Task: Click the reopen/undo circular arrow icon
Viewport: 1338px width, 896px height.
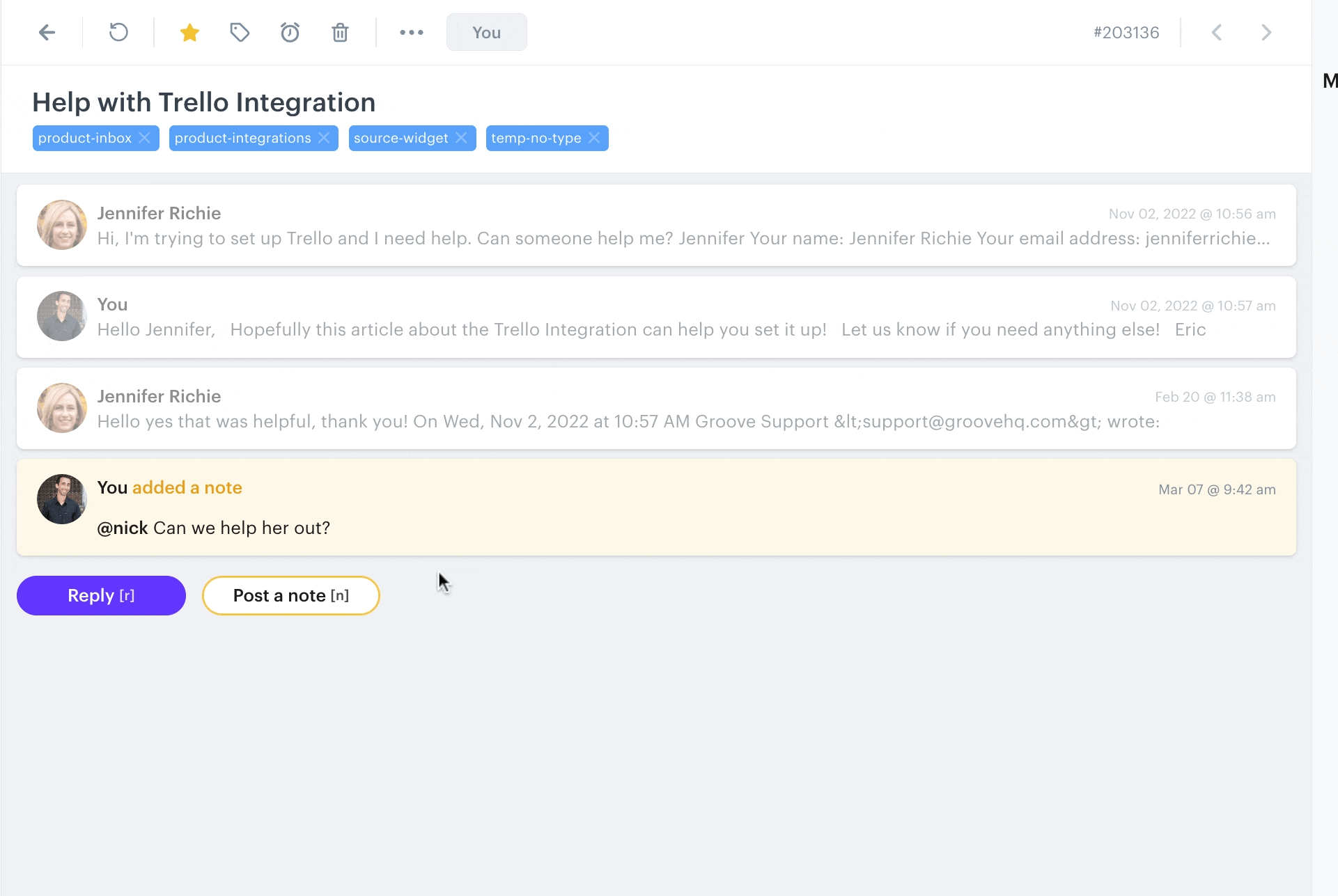Action: click(118, 33)
